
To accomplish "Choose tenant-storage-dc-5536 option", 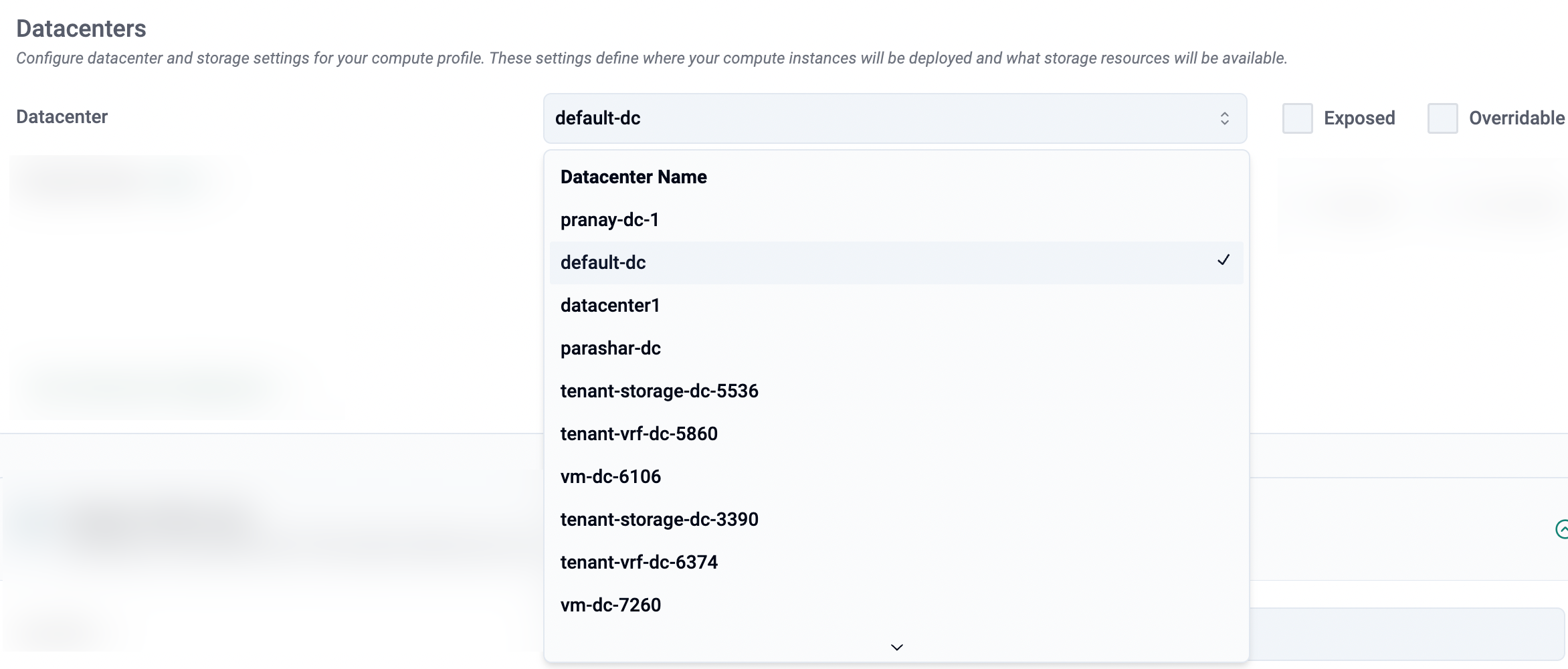I will [x=659, y=391].
